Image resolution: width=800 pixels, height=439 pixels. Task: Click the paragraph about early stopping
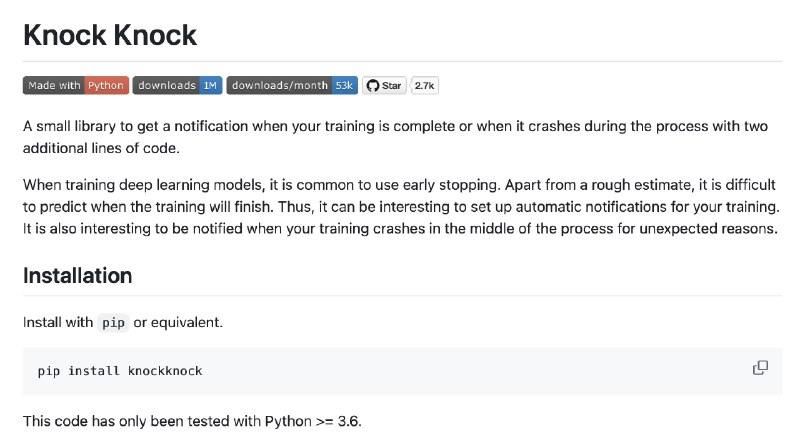coord(402,206)
